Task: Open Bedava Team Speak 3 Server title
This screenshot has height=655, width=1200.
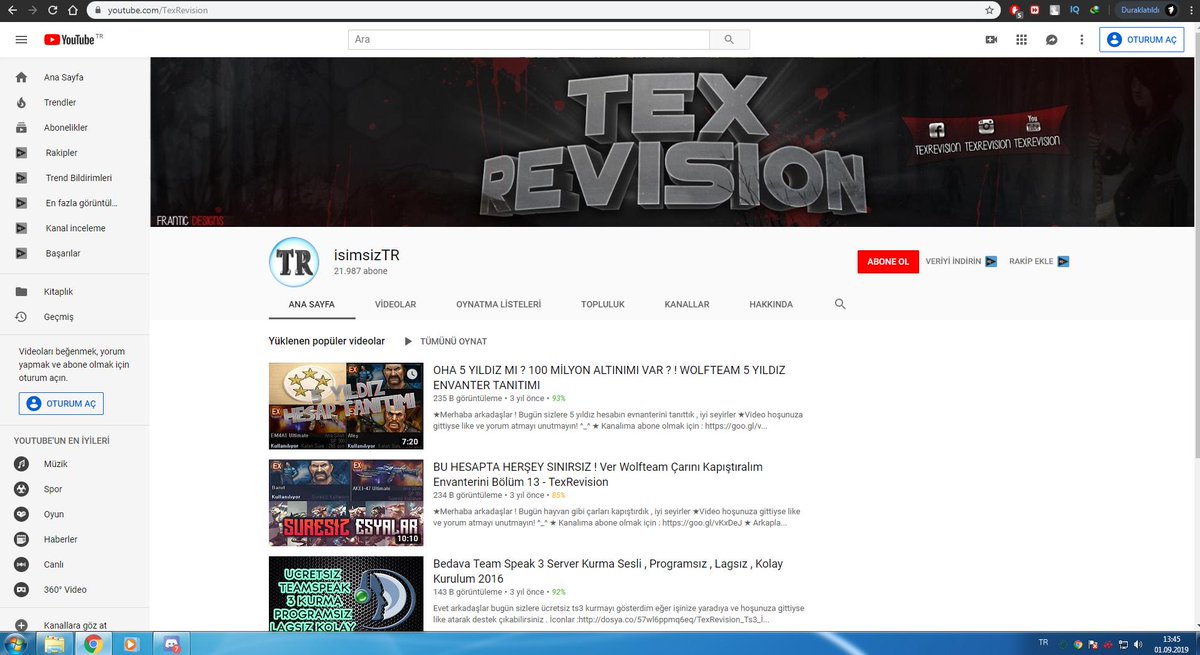Action: 607,571
